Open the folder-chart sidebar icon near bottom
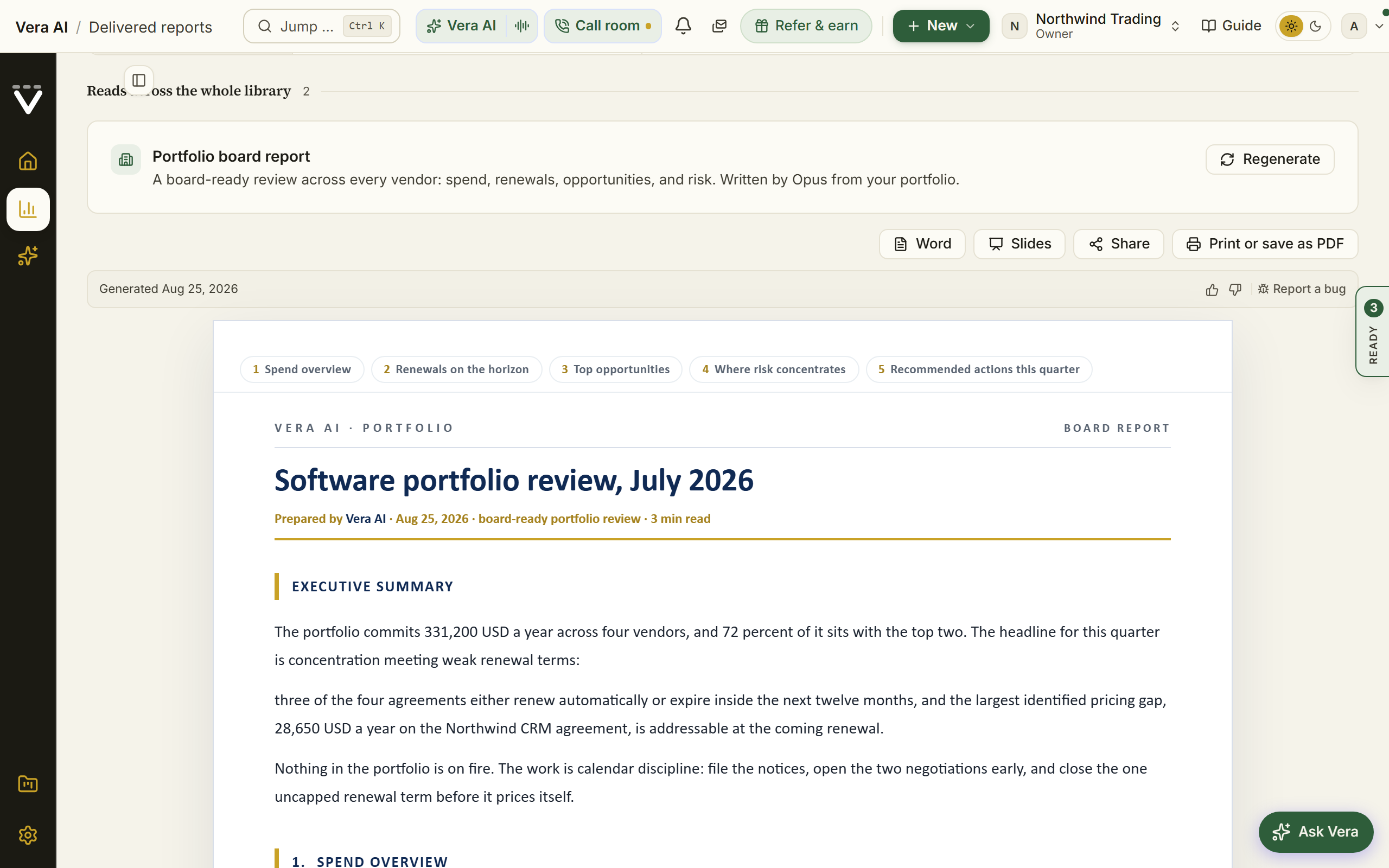The width and height of the screenshot is (1389, 868). [28, 783]
